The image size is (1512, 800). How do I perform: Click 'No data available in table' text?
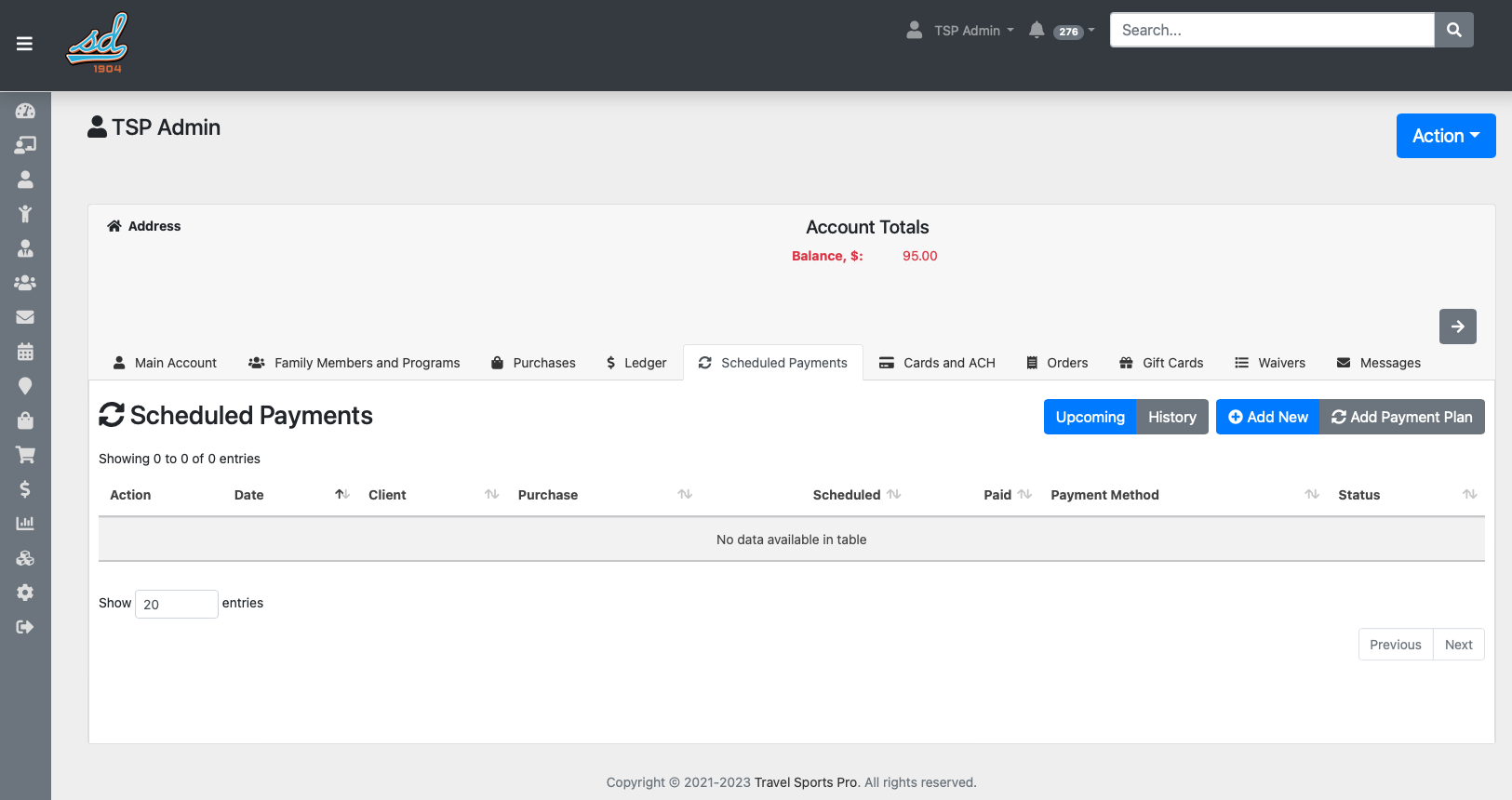coord(792,540)
